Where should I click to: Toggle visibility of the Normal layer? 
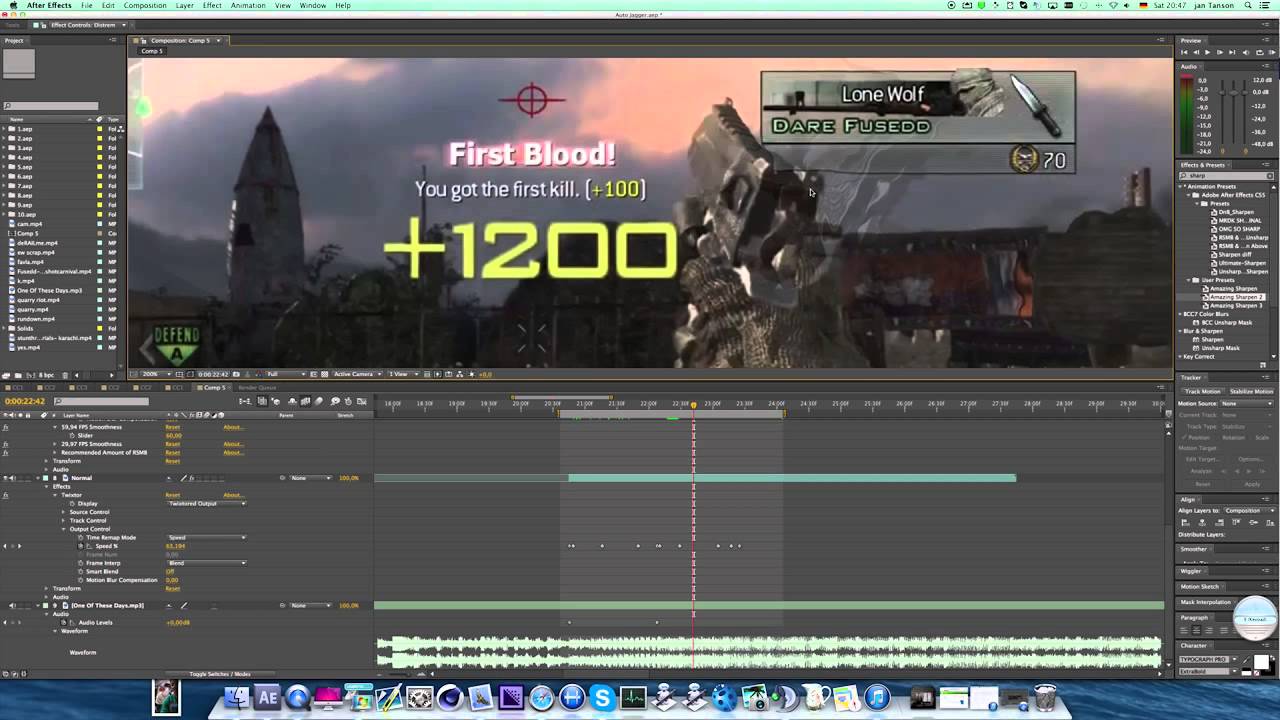point(7,478)
